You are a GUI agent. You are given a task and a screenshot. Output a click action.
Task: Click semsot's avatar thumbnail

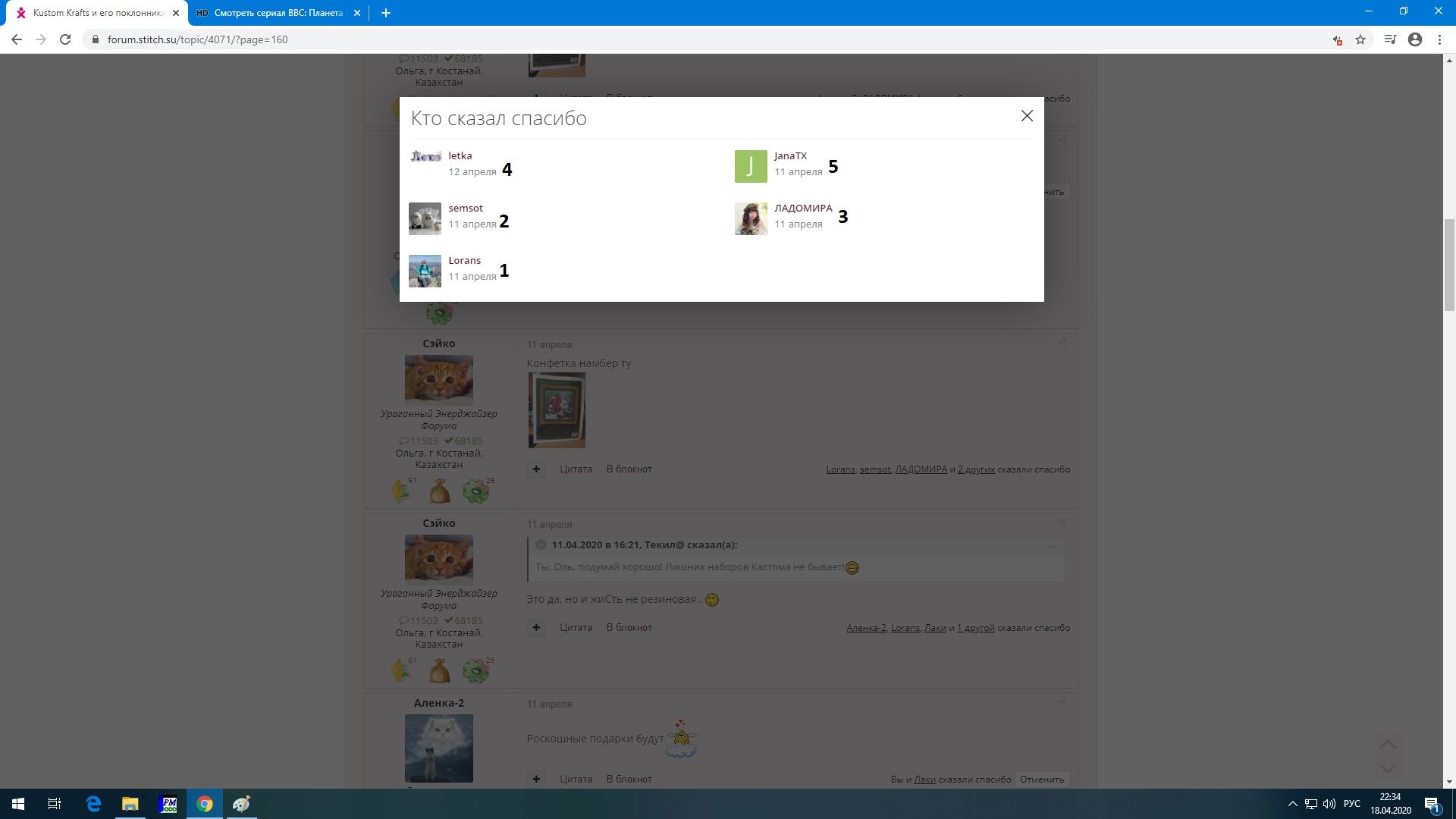pyautogui.click(x=425, y=218)
